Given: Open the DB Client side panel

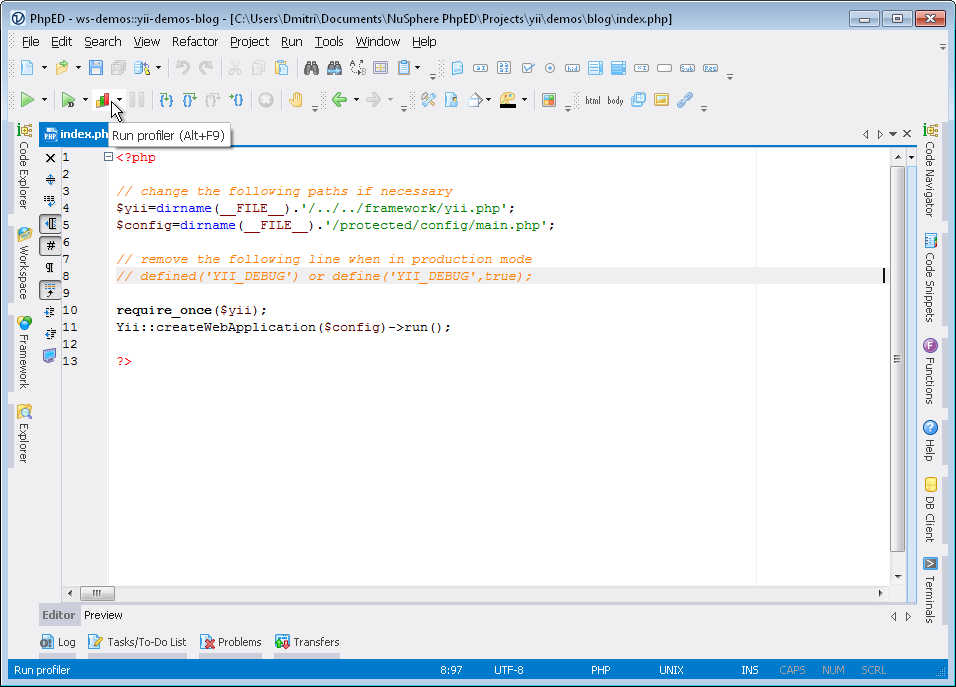Looking at the screenshot, I should [x=930, y=510].
